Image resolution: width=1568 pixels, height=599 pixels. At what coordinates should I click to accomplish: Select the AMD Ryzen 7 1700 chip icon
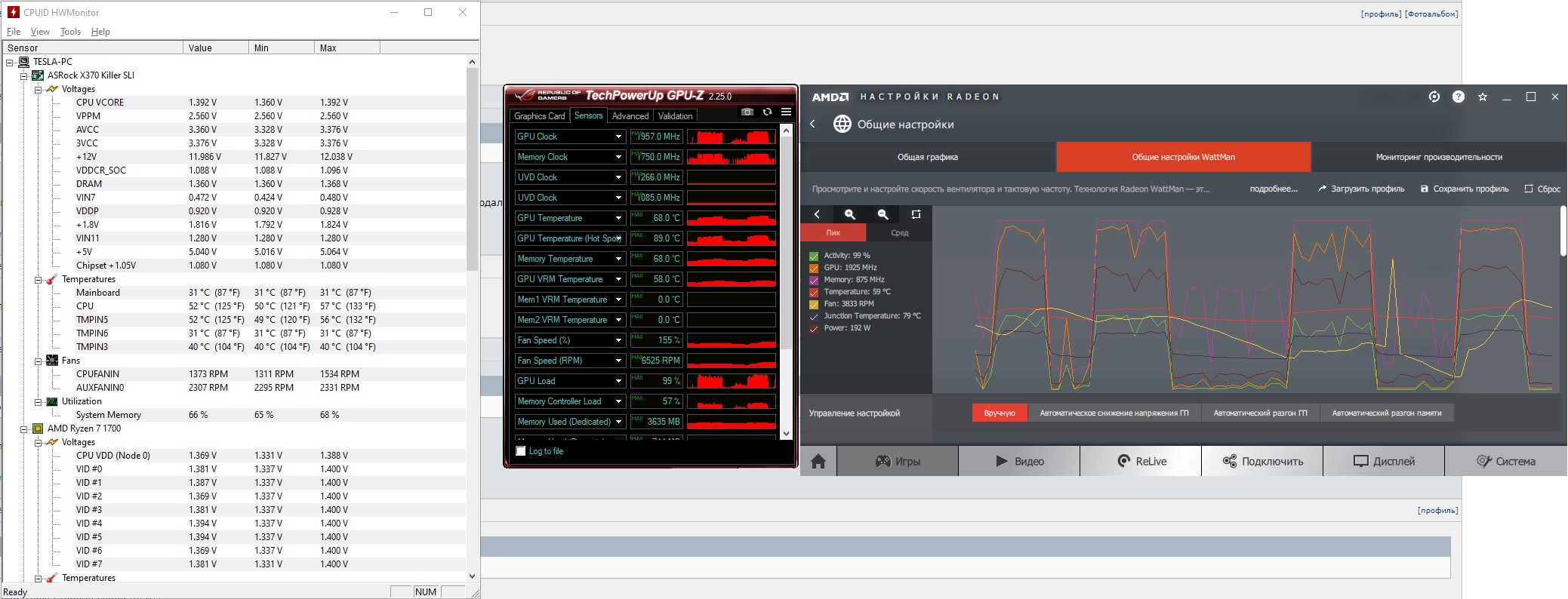tap(38, 429)
